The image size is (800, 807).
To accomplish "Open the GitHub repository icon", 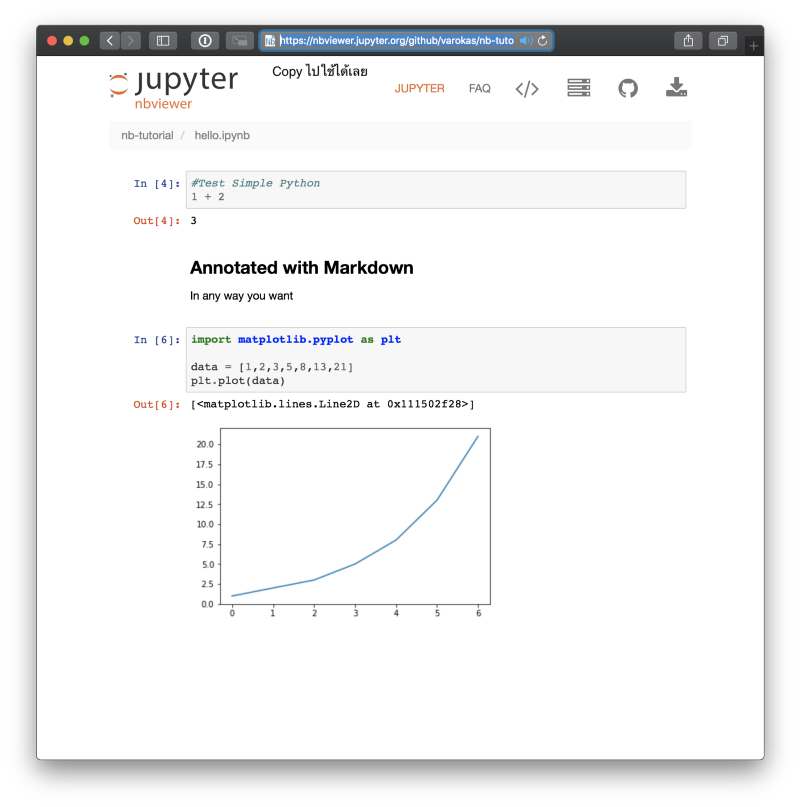I will click(x=628, y=89).
